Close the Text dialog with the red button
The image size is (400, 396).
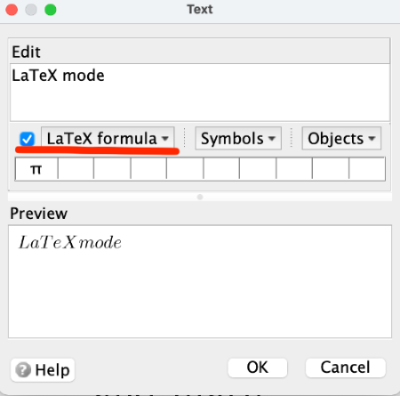12,10
